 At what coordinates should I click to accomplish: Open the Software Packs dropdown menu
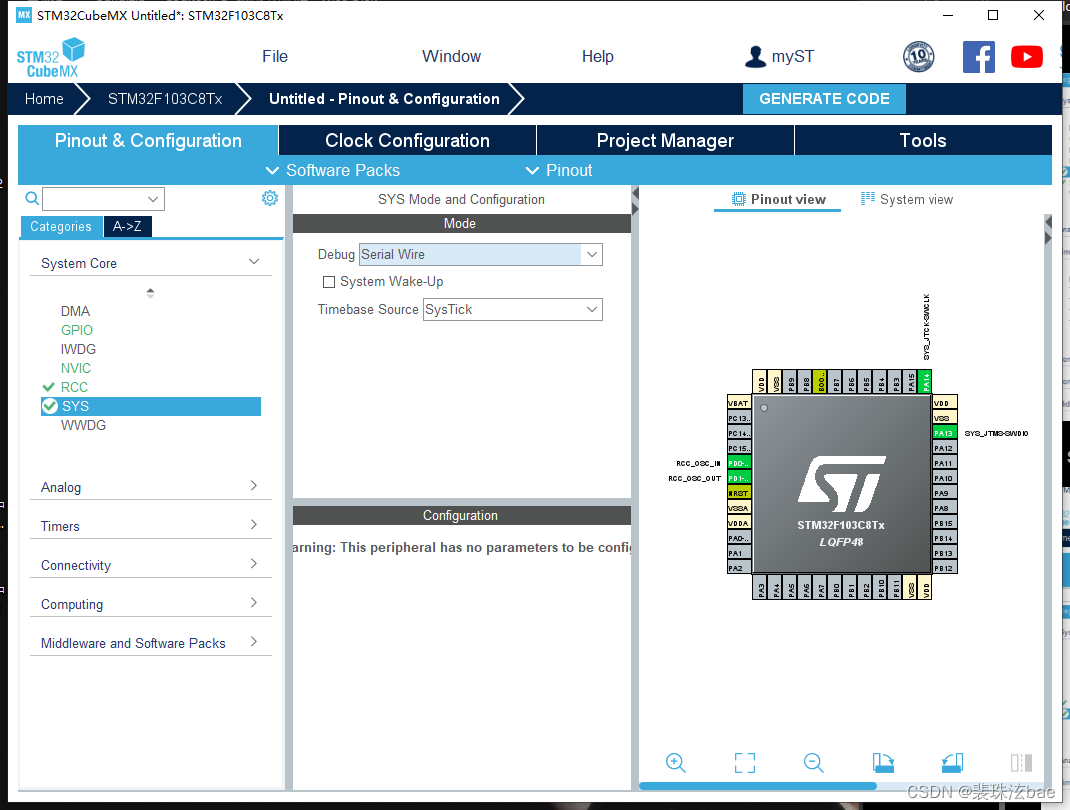click(332, 171)
